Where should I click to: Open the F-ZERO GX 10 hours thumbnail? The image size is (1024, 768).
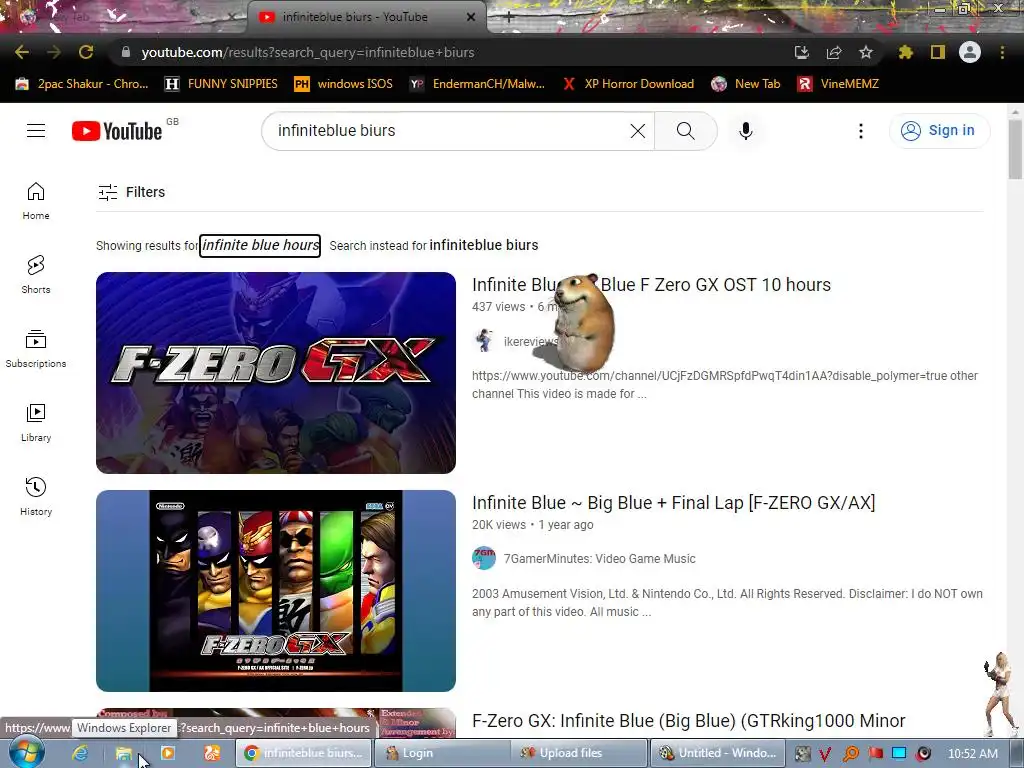(276, 373)
